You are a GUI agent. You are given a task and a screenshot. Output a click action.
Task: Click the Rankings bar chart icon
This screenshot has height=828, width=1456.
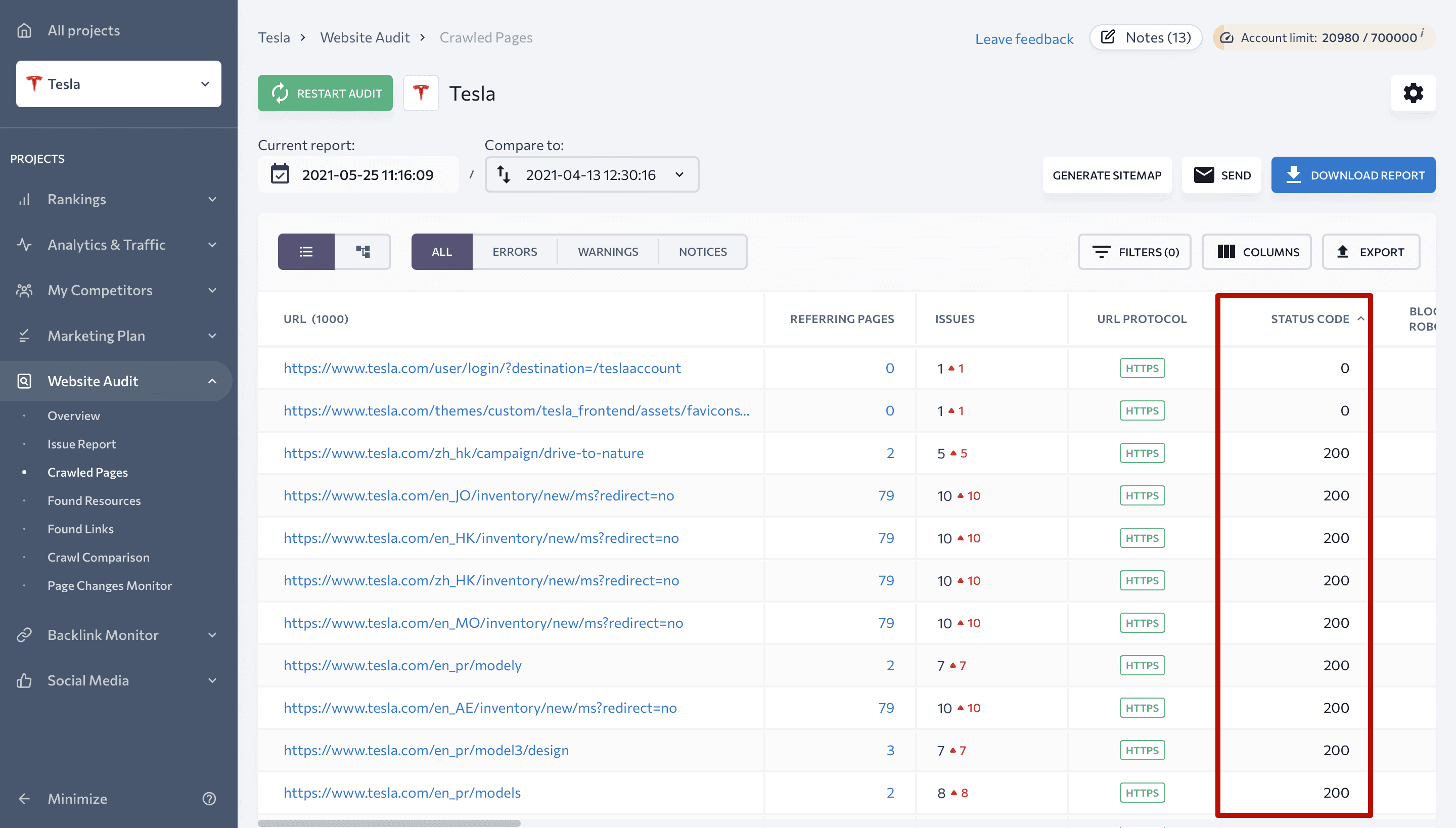[x=24, y=199]
